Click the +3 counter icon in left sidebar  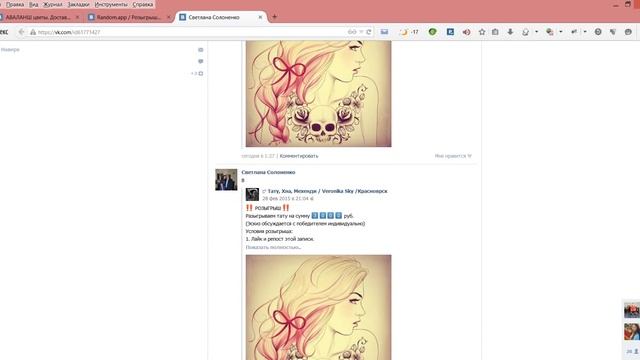pos(197,73)
